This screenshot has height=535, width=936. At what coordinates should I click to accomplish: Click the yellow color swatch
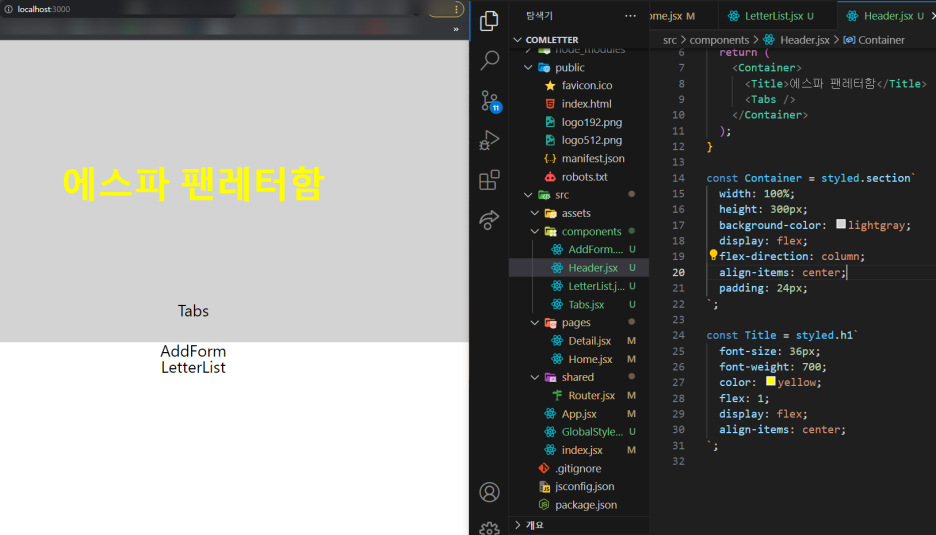click(771, 381)
